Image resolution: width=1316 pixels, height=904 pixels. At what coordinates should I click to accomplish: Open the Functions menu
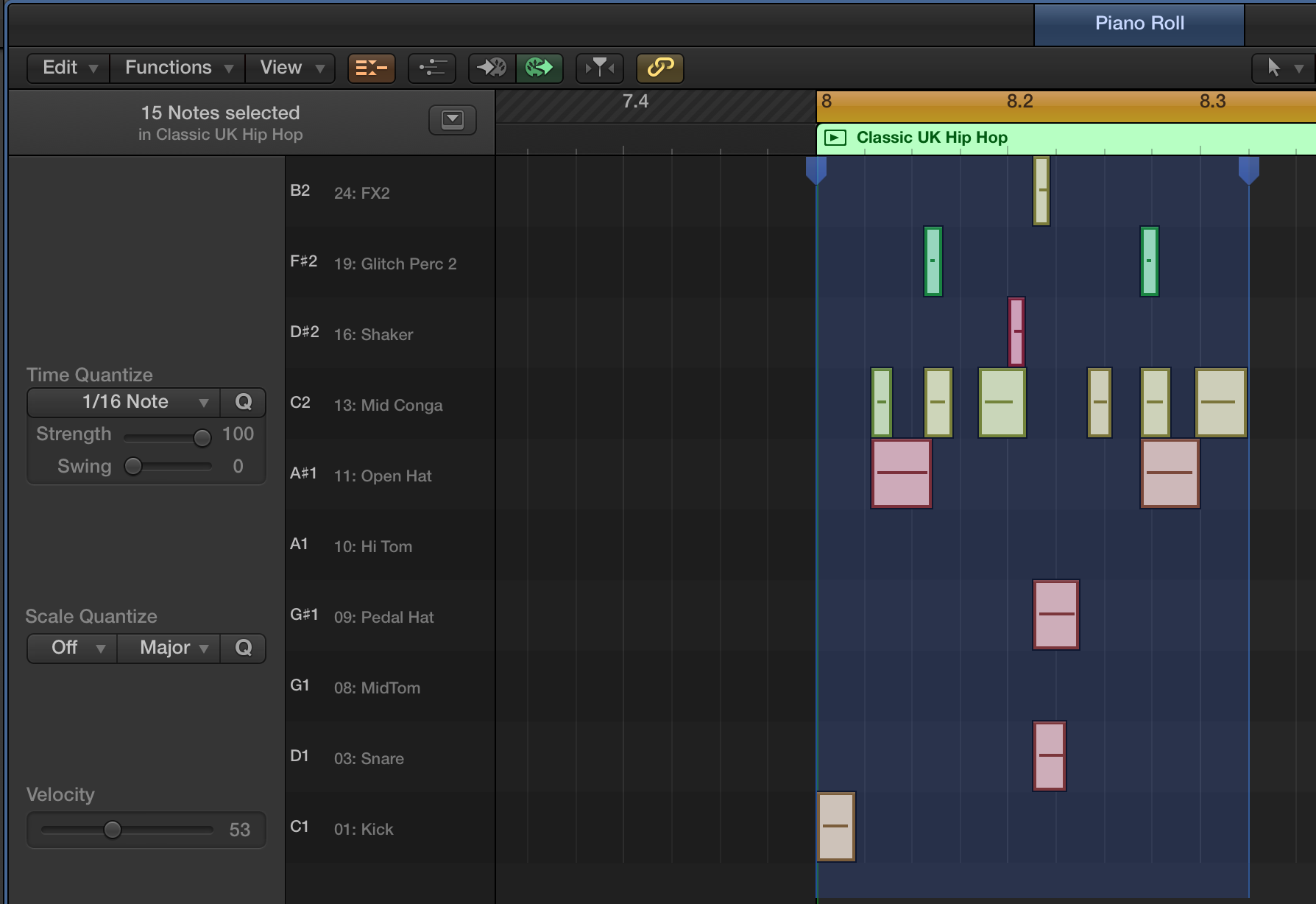(x=177, y=68)
